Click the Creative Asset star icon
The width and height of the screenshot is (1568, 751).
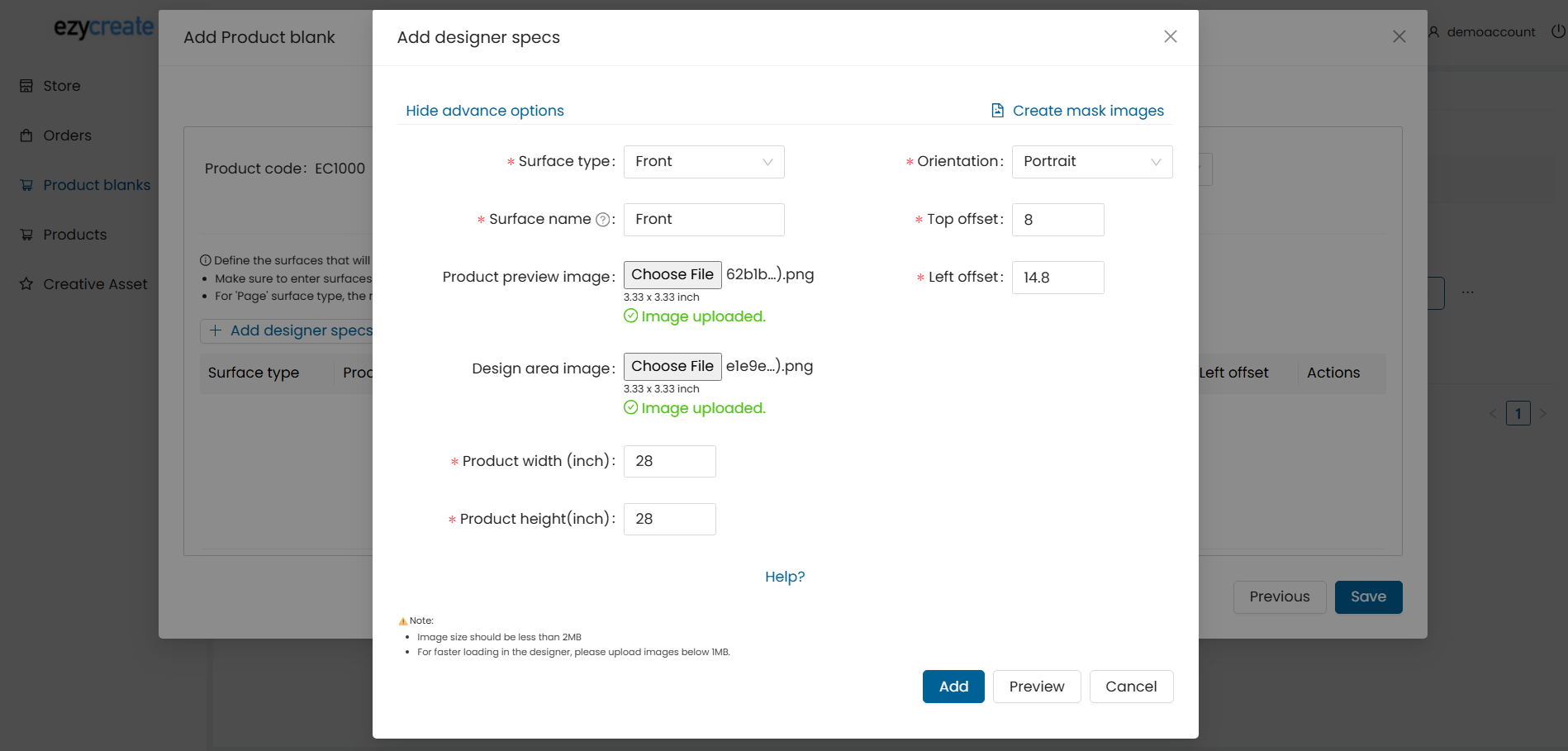coord(26,284)
